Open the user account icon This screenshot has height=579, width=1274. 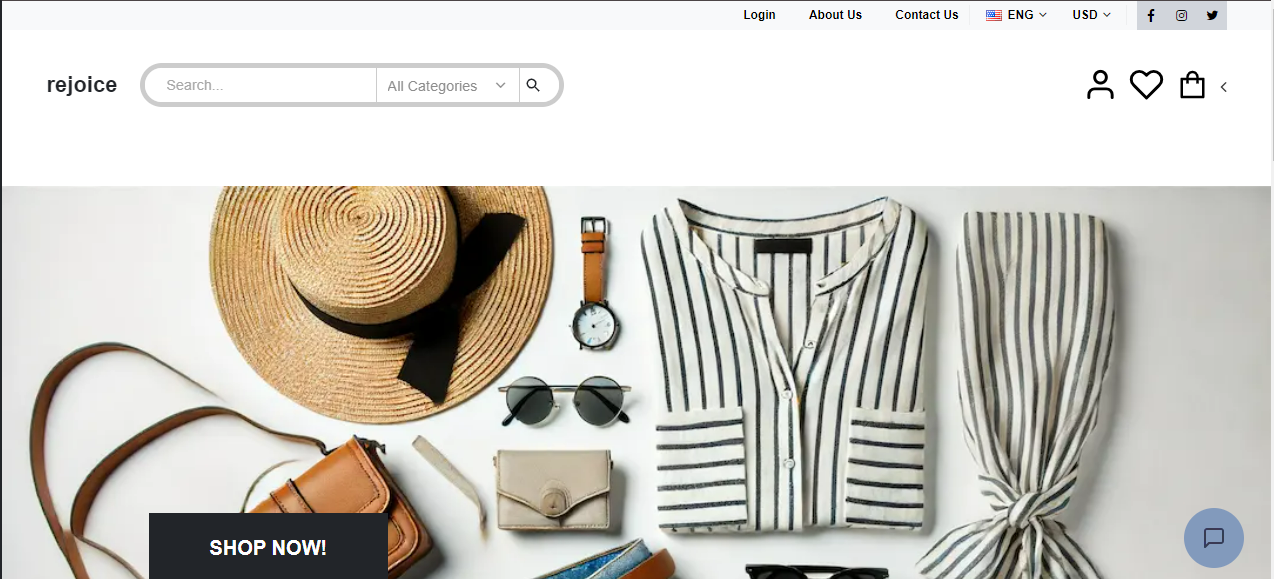[1100, 85]
